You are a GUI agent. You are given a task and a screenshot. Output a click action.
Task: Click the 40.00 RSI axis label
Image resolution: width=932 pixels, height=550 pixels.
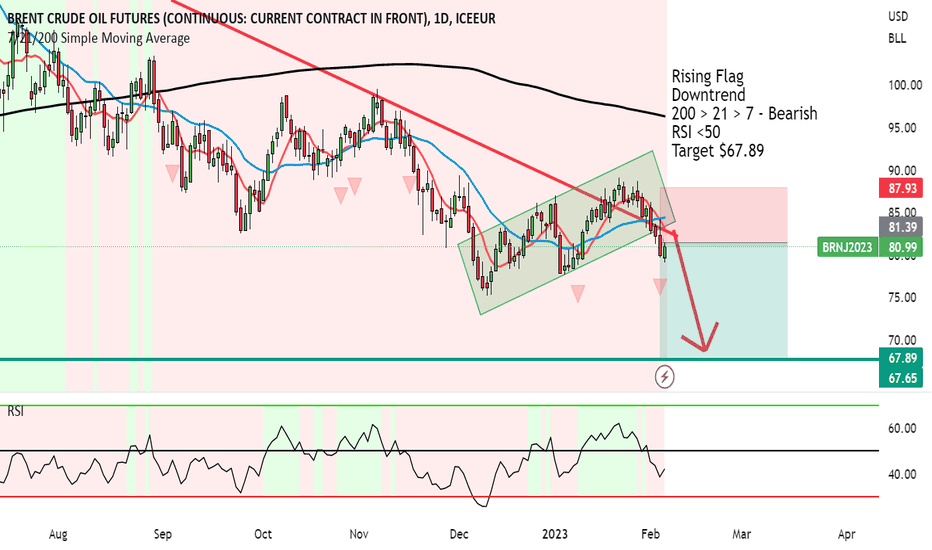pos(902,474)
